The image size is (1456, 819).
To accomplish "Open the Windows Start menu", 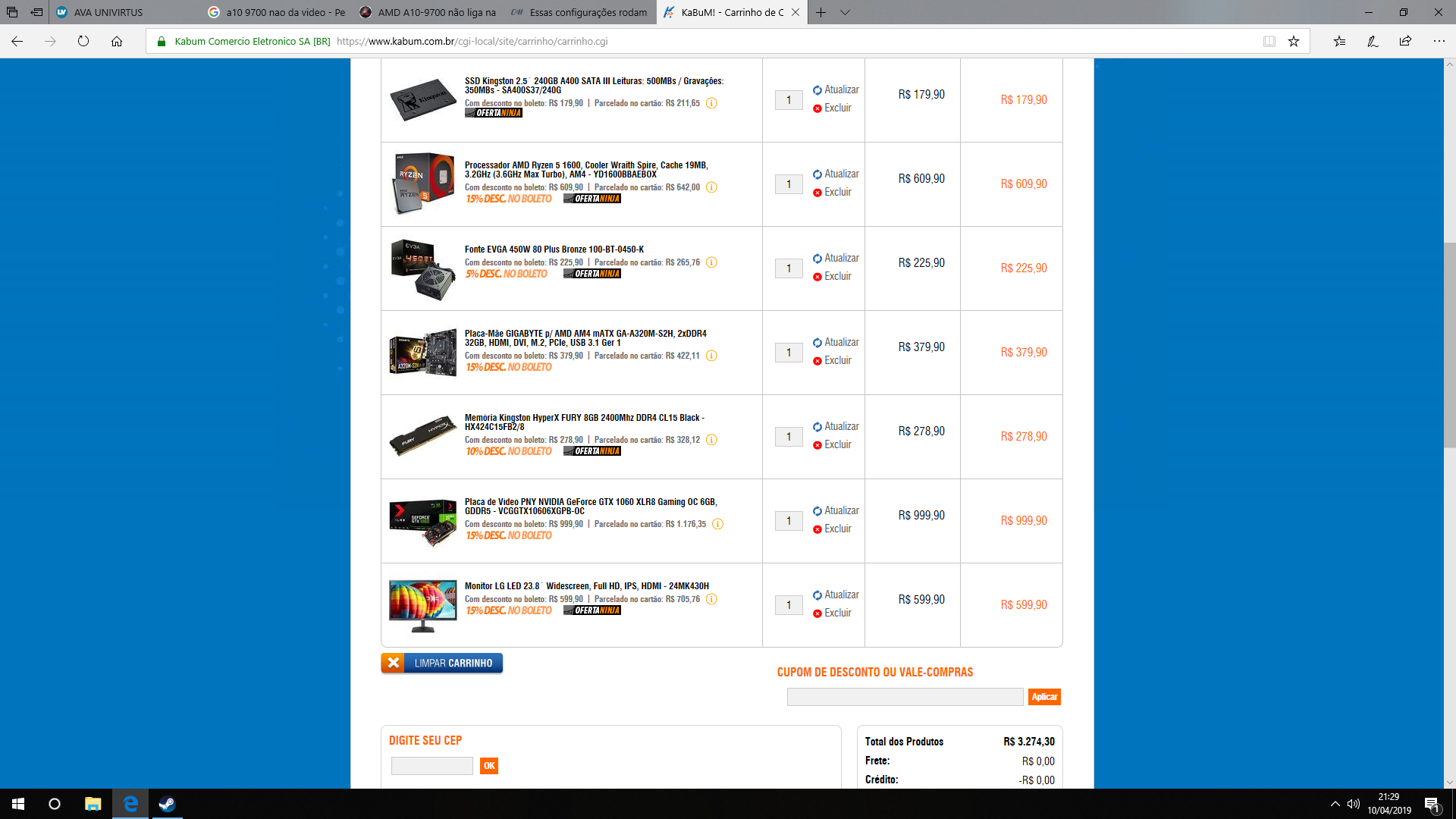I will 18,804.
